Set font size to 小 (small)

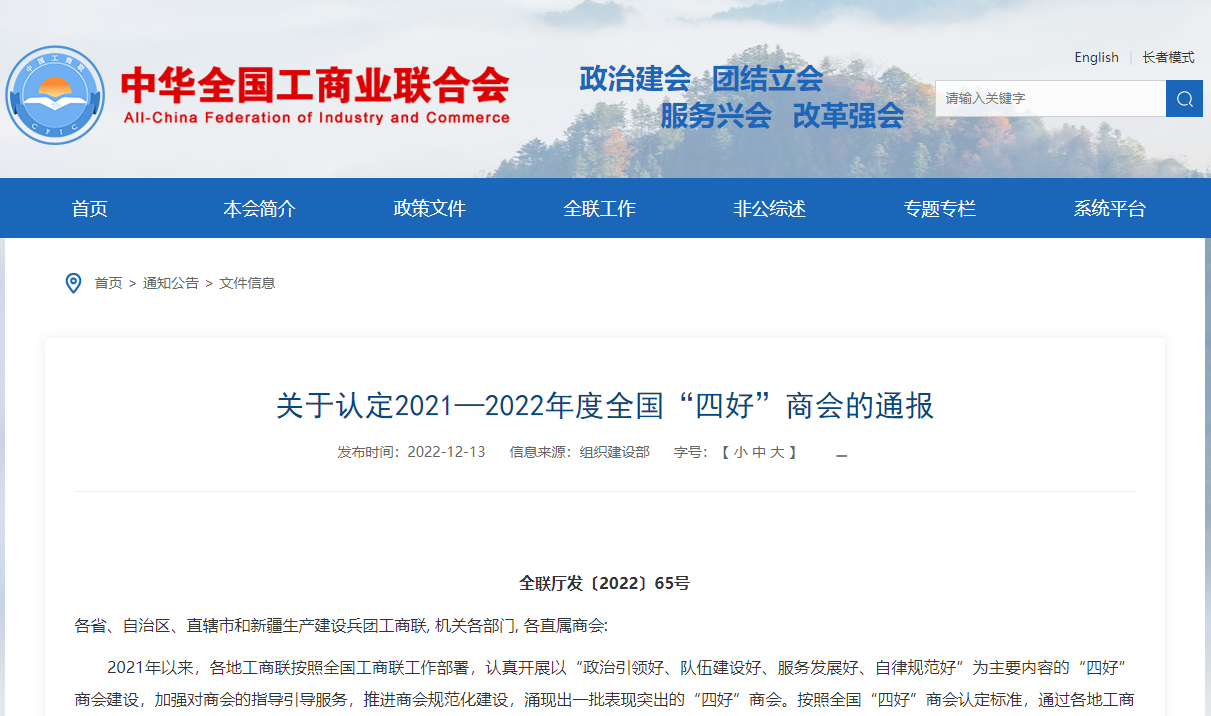tap(740, 452)
